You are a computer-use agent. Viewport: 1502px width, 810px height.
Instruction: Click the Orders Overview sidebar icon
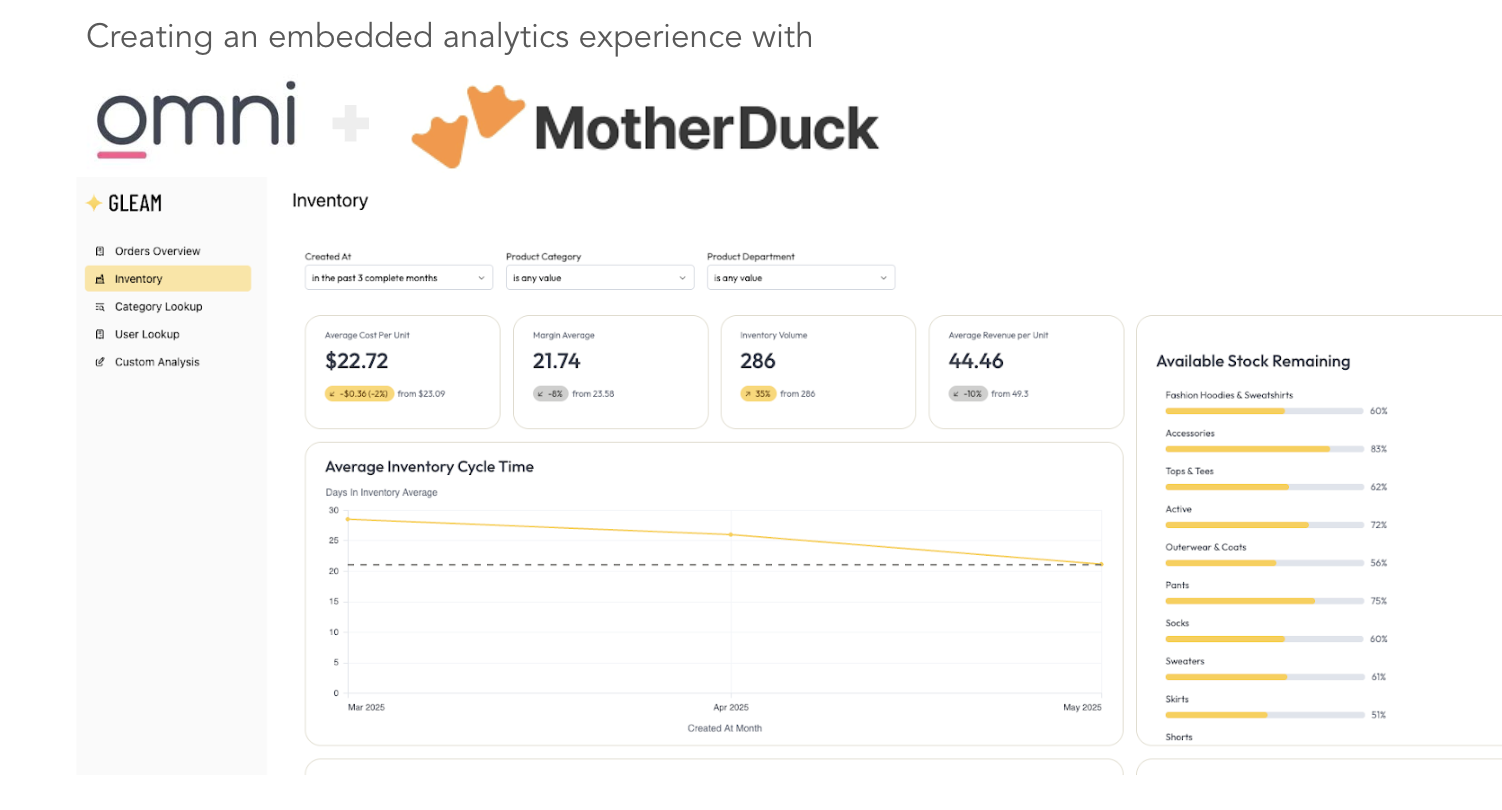point(100,251)
